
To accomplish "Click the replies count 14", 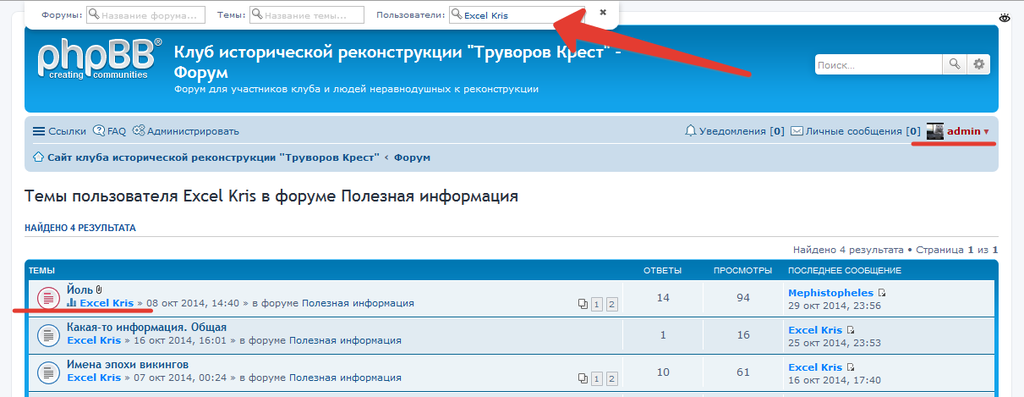I will point(663,298).
